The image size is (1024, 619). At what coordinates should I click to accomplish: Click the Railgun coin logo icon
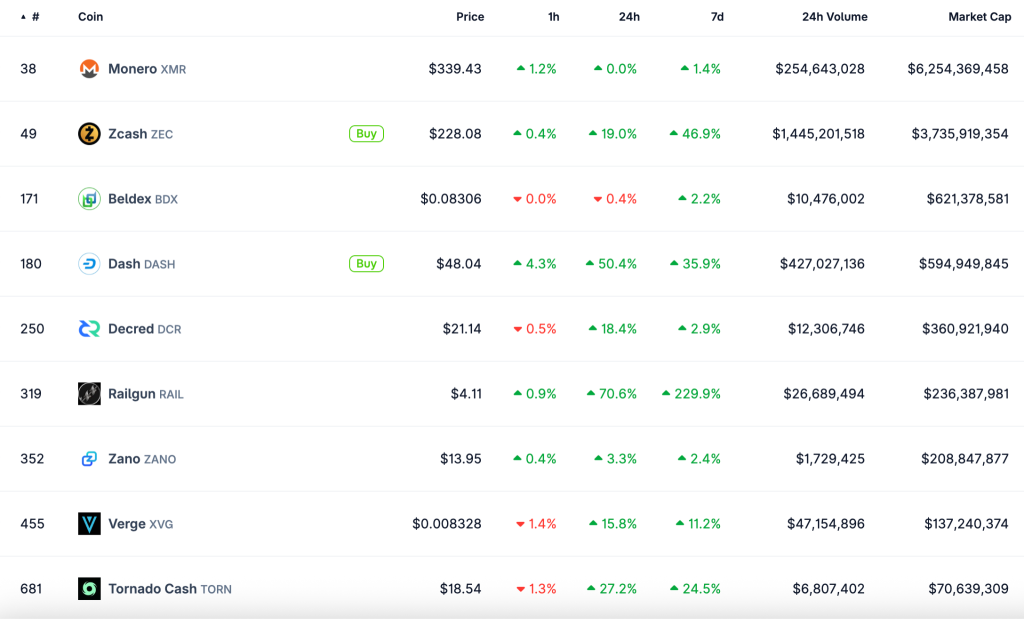click(x=89, y=394)
